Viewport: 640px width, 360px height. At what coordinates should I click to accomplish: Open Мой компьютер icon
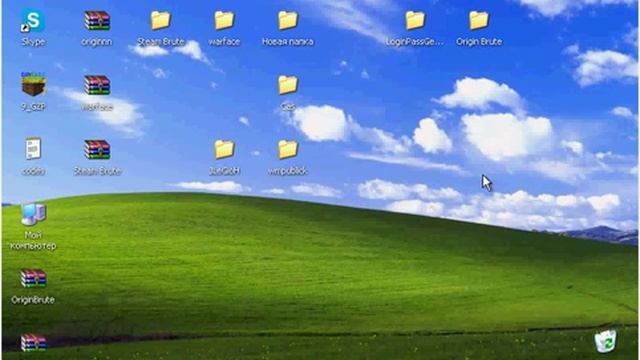click(x=33, y=214)
